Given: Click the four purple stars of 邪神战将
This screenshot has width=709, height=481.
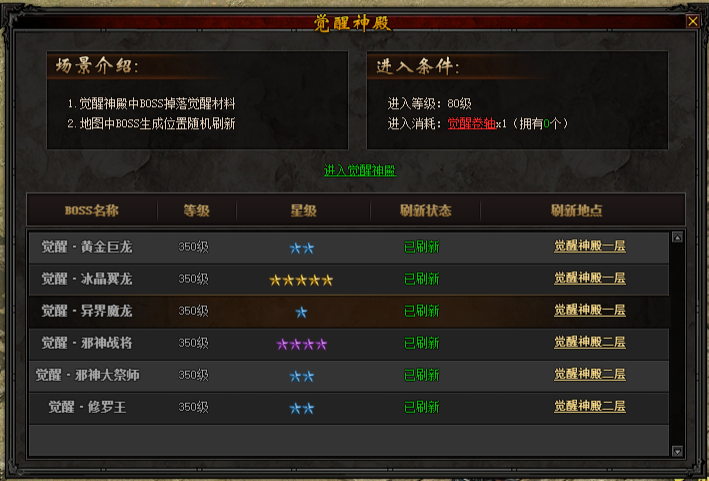Looking at the screenshot, I should [x=301, y=345].
